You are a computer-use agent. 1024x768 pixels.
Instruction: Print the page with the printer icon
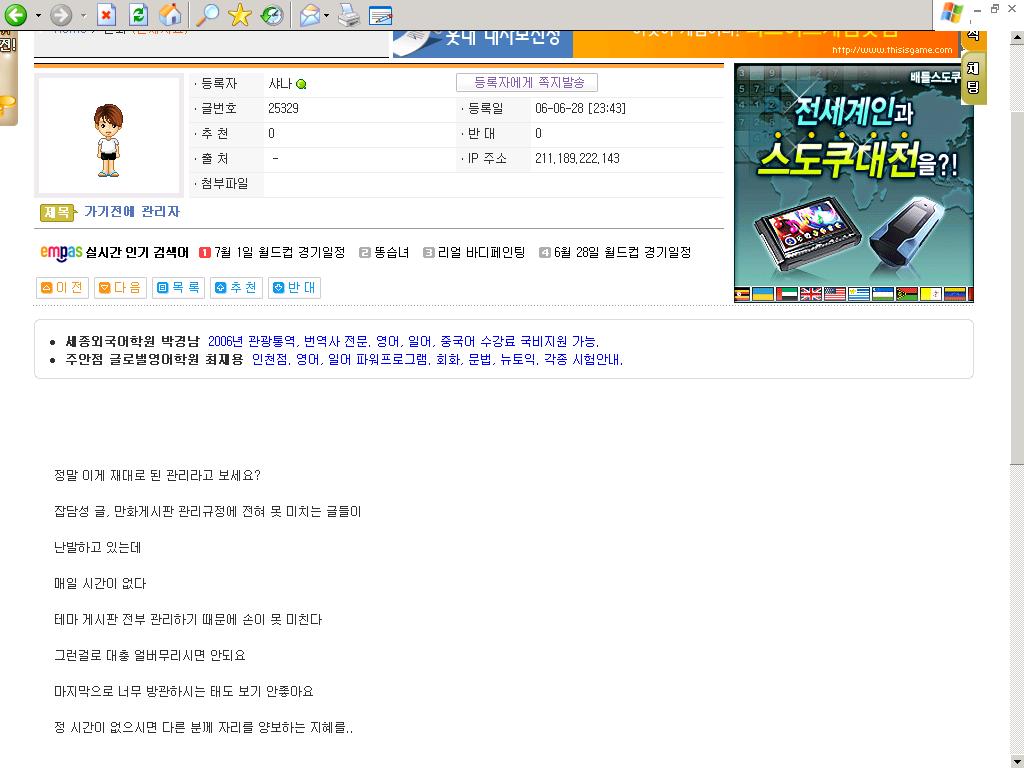[349, 14]
